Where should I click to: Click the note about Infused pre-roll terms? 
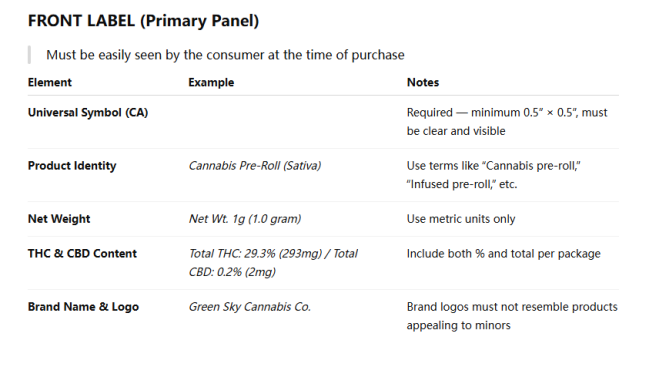tap(493, 175)
